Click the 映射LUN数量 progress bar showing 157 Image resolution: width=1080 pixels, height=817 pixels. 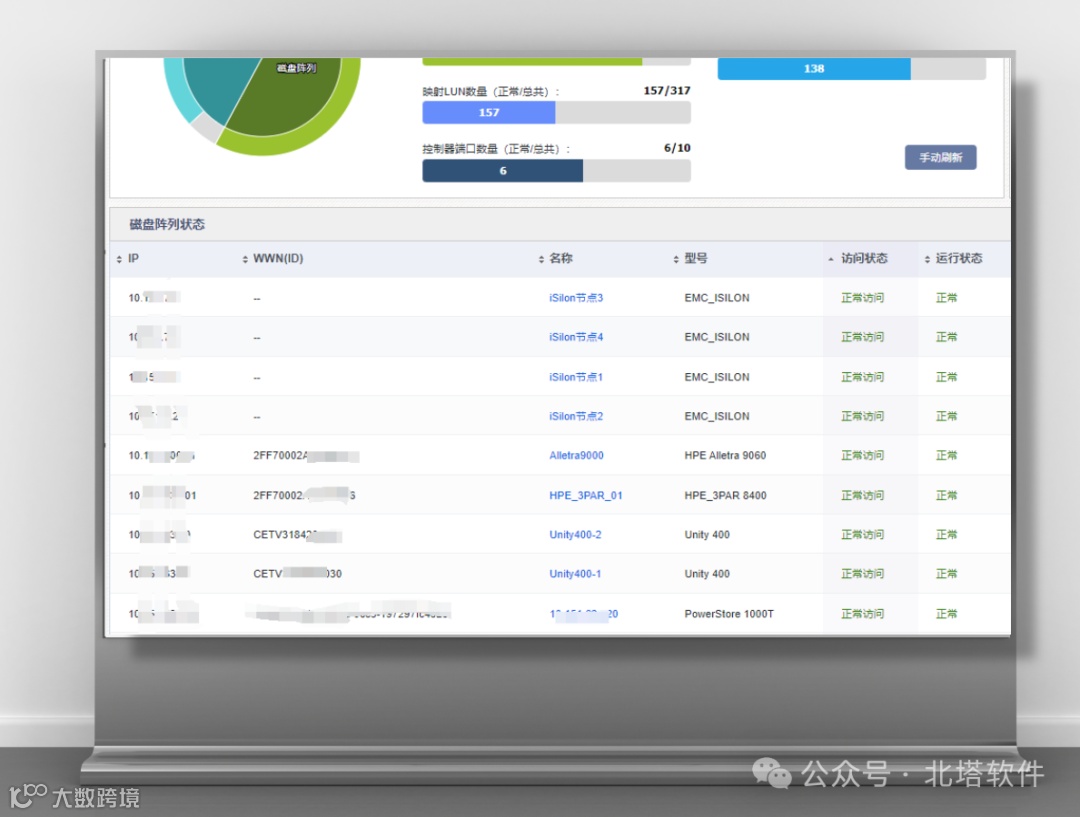(x=557, y=112)
